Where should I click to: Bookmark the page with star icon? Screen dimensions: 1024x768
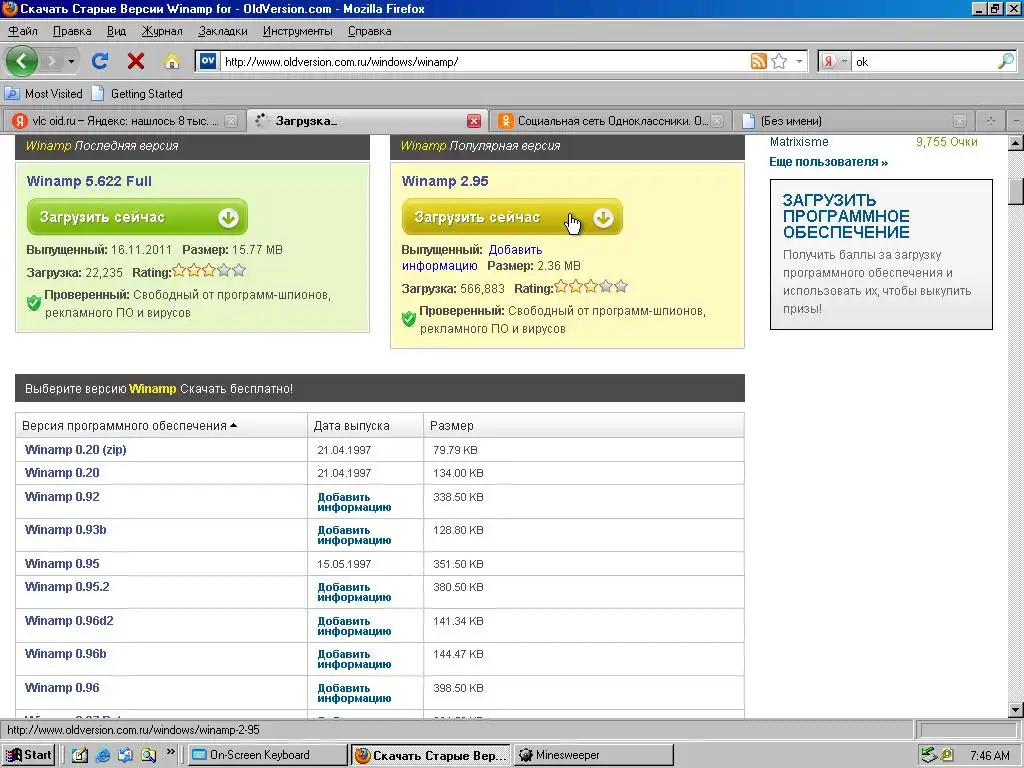point(779,61)
